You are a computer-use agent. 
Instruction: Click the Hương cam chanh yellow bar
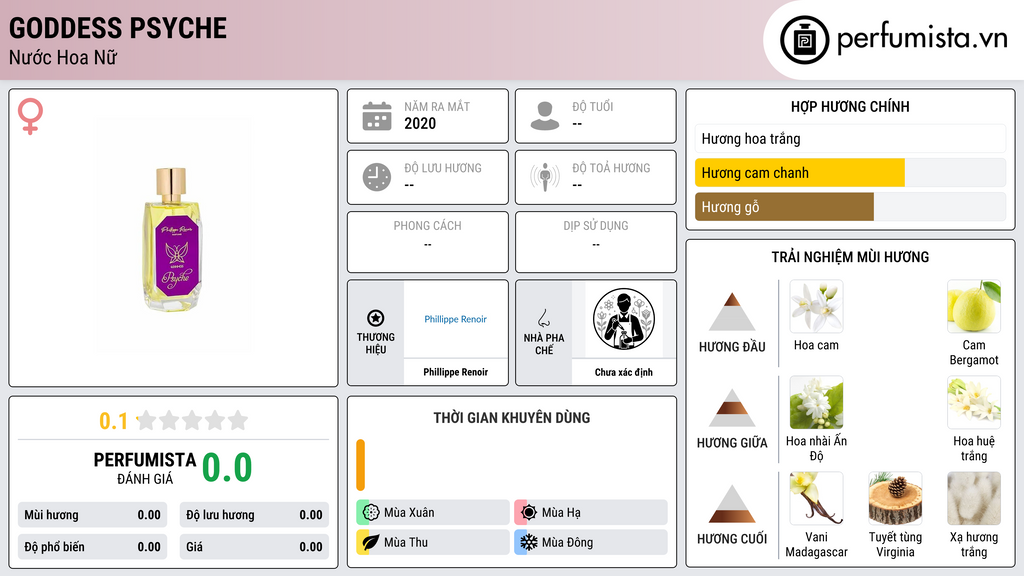(x=799, y=173)
